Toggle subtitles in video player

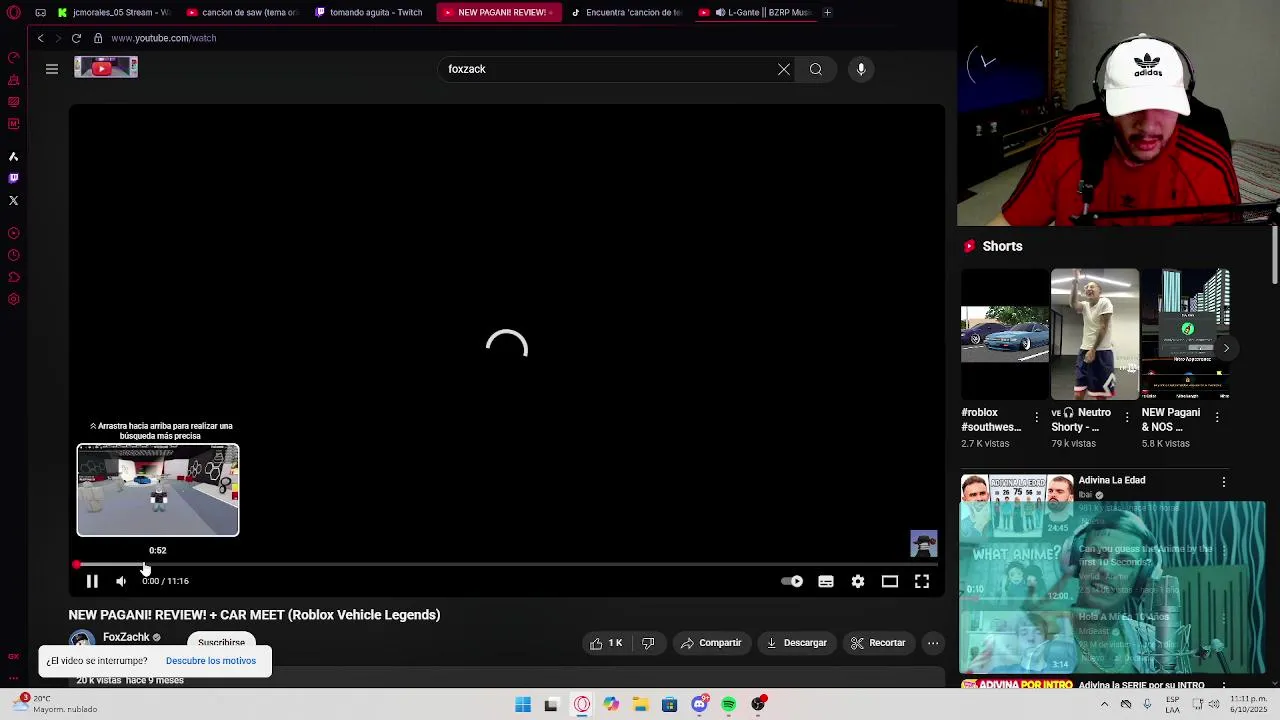tap(826, 581)
